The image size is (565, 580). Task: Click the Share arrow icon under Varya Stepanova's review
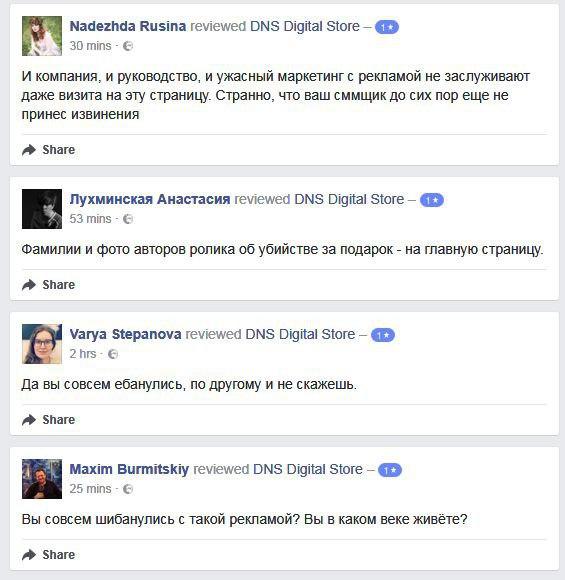29,420
